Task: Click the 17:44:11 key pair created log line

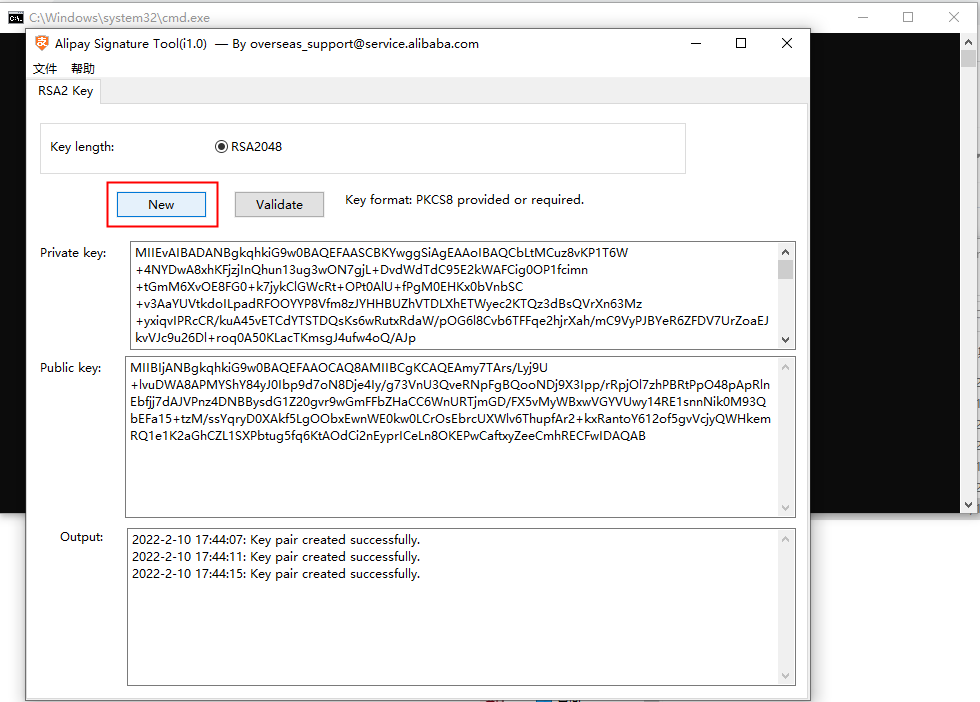Action: click(276, 556)
